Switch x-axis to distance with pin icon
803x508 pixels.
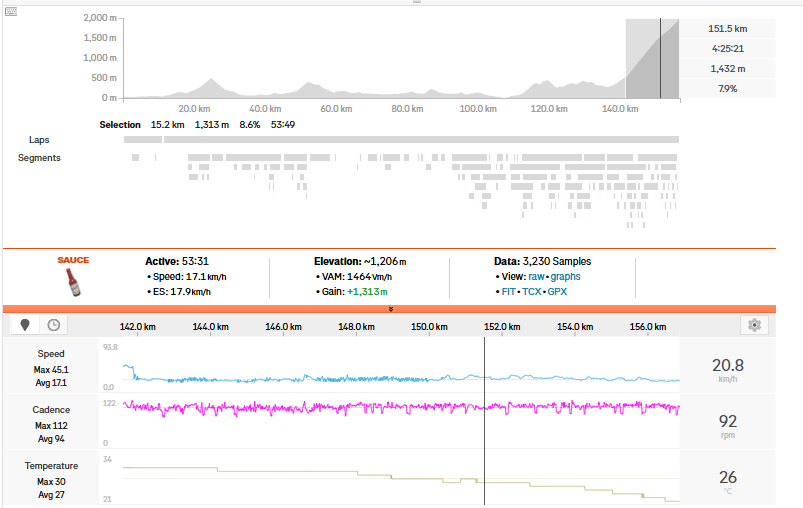[x=25, y=325]
